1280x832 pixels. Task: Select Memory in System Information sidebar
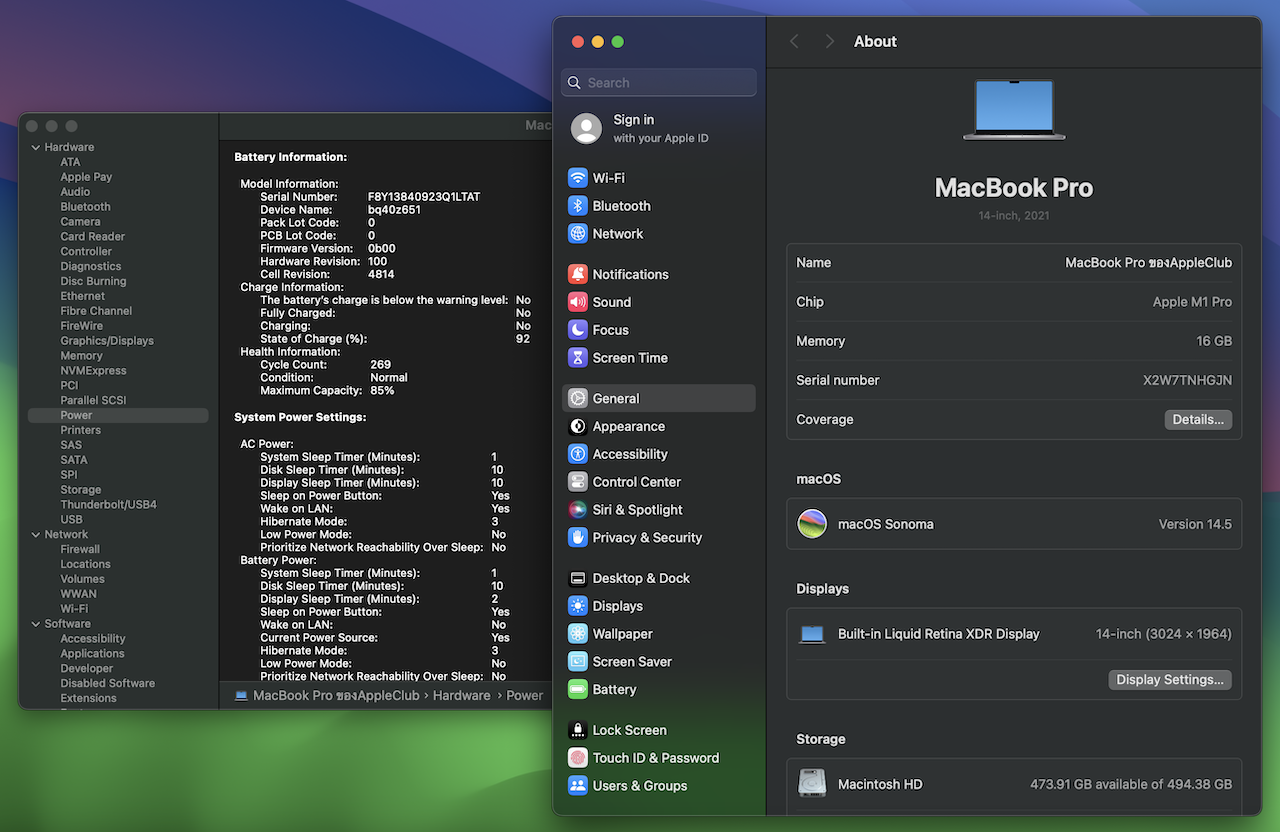81,356
